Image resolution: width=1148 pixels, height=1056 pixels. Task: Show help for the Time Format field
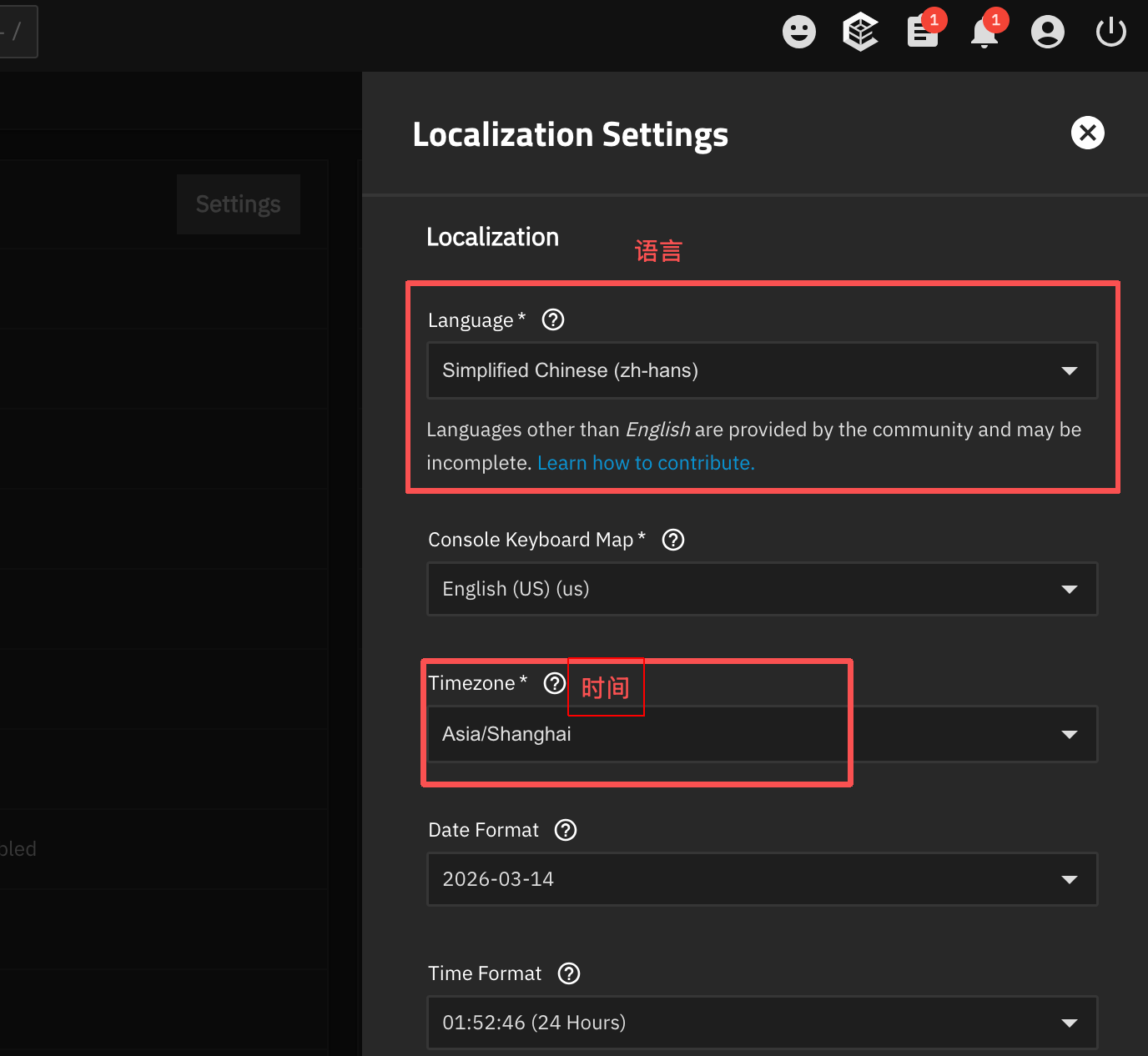pos(569,973)
